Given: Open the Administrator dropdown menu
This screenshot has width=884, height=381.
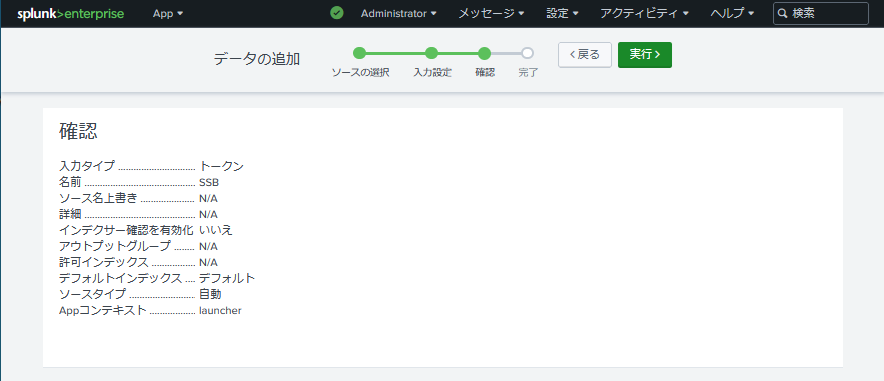Looking at the screenshot, I should click(x=399, y=14).
